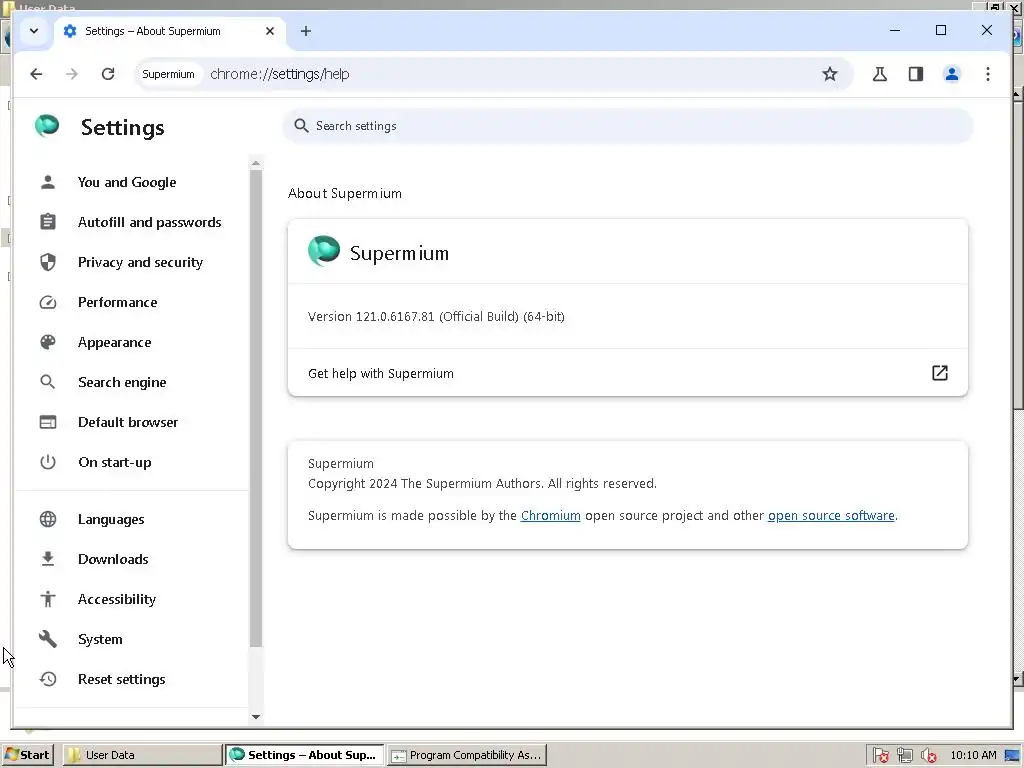
Task: Open Performance settings section
Action: coord(118,302)
